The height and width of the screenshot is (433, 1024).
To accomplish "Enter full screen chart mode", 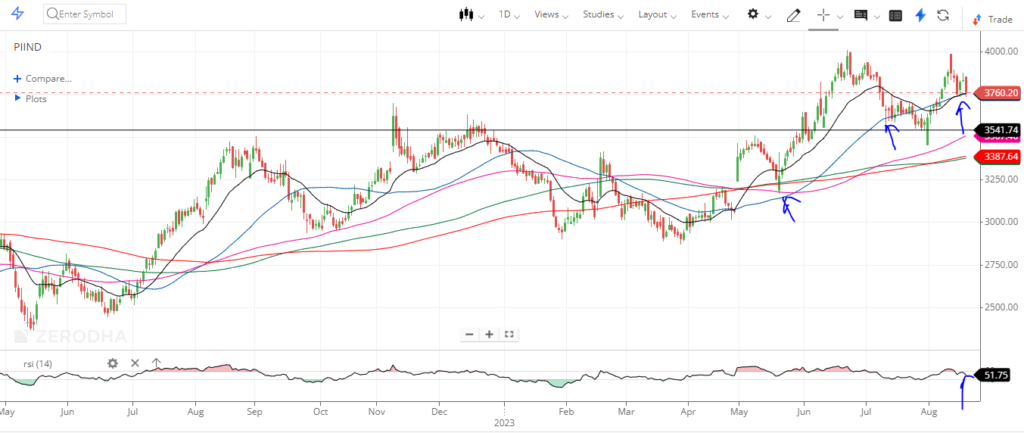I will (x=509, y=334).
